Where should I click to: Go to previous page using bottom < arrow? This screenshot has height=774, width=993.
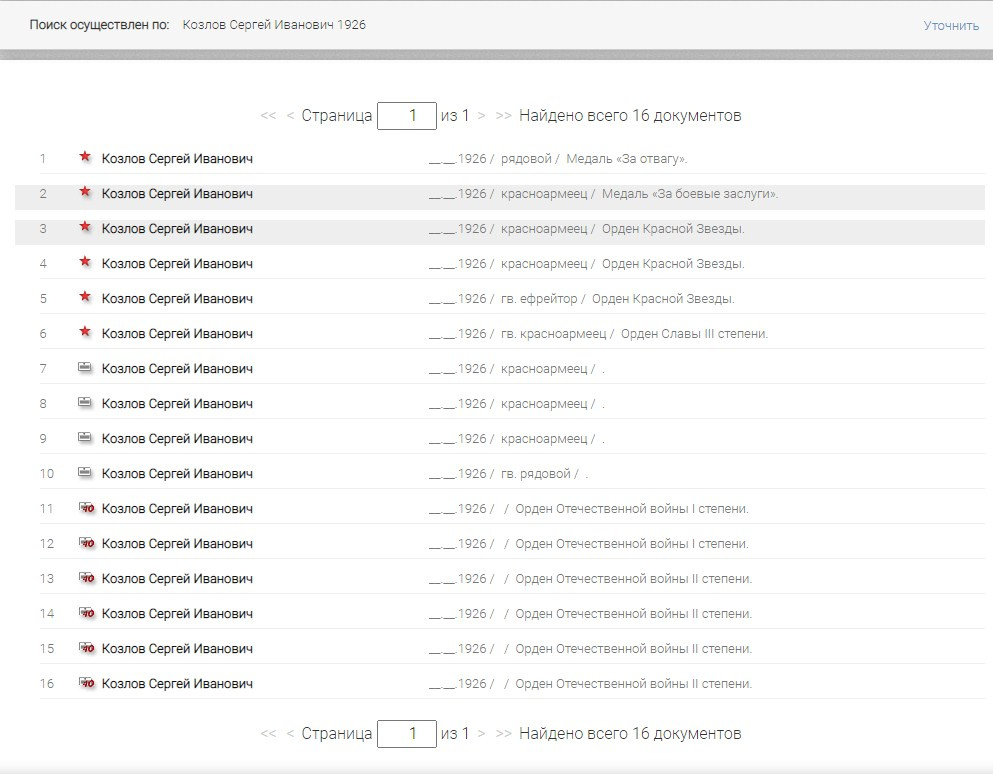pos(290,734)
